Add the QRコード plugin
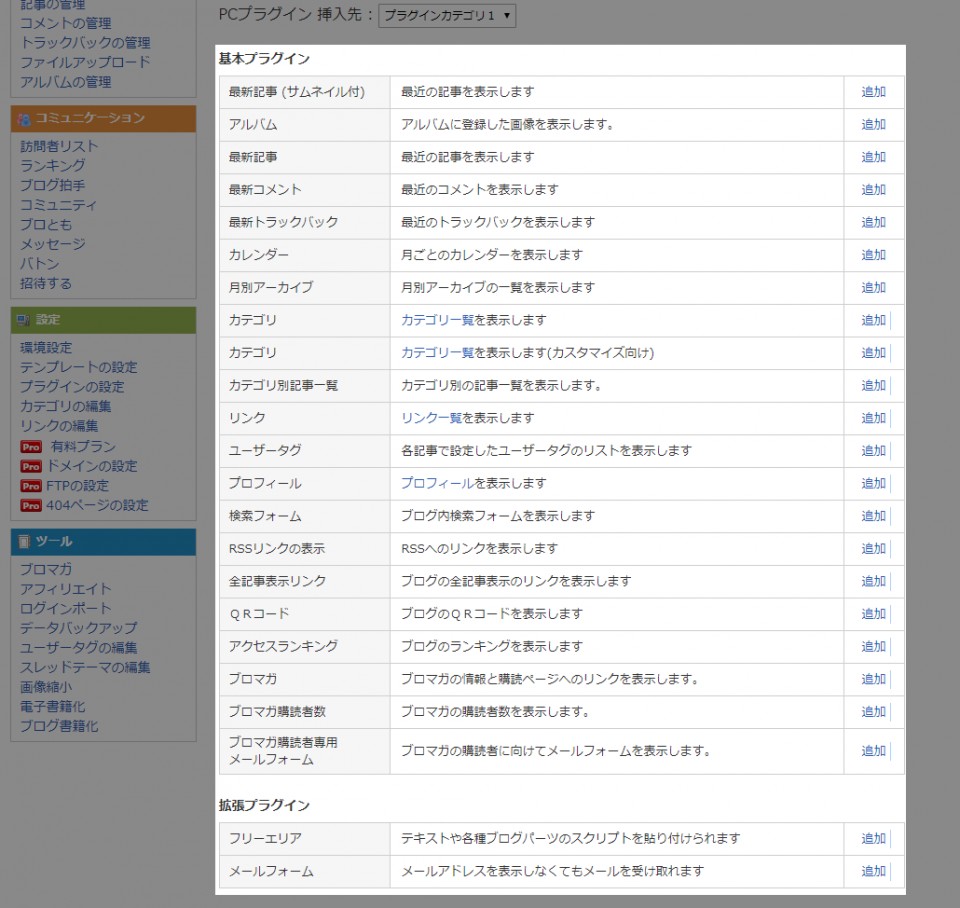This screenshot has width=960, height=908. 873,613
